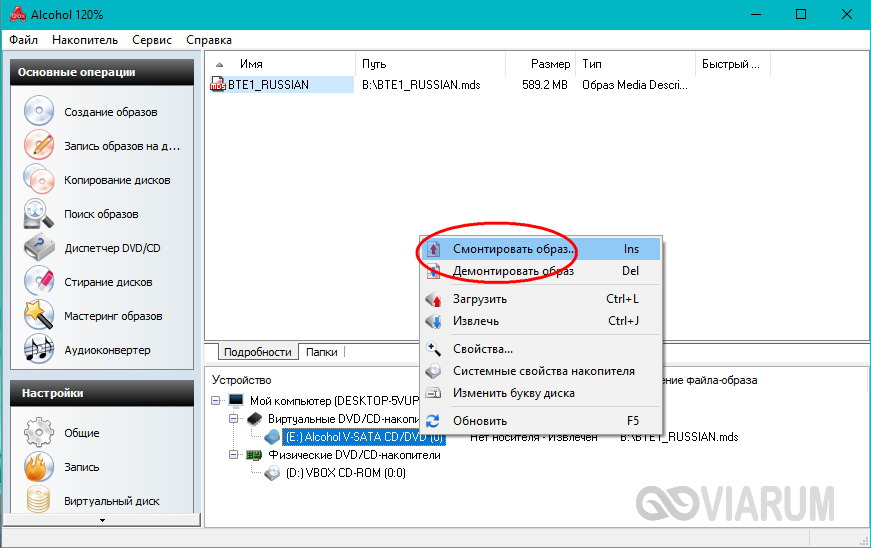Open the Поиск образов operation link
871x548 pixels.
pyautogui.click(x=101, y=214)
